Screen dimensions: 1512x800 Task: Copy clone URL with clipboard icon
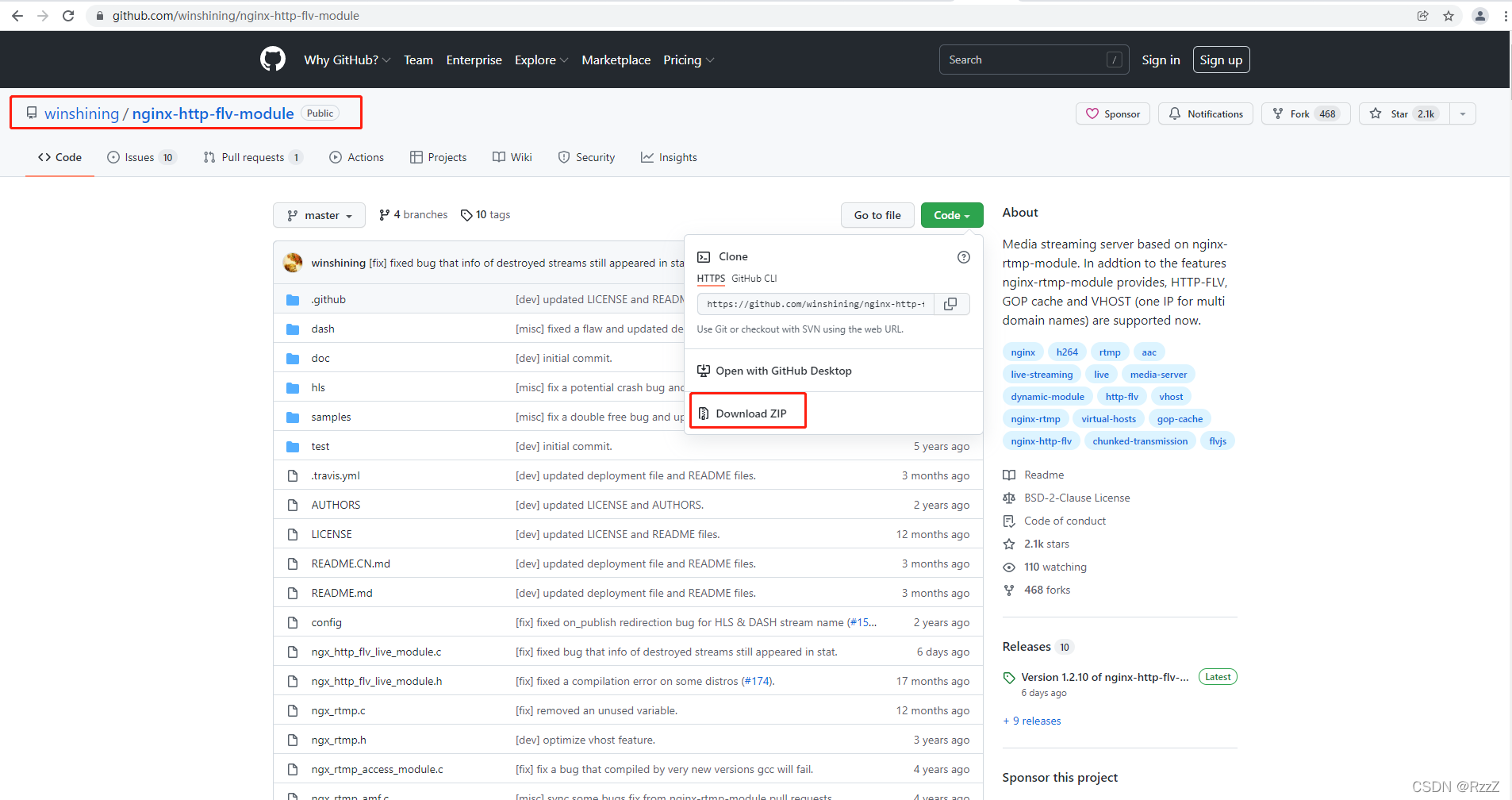[x=950, y=304]
